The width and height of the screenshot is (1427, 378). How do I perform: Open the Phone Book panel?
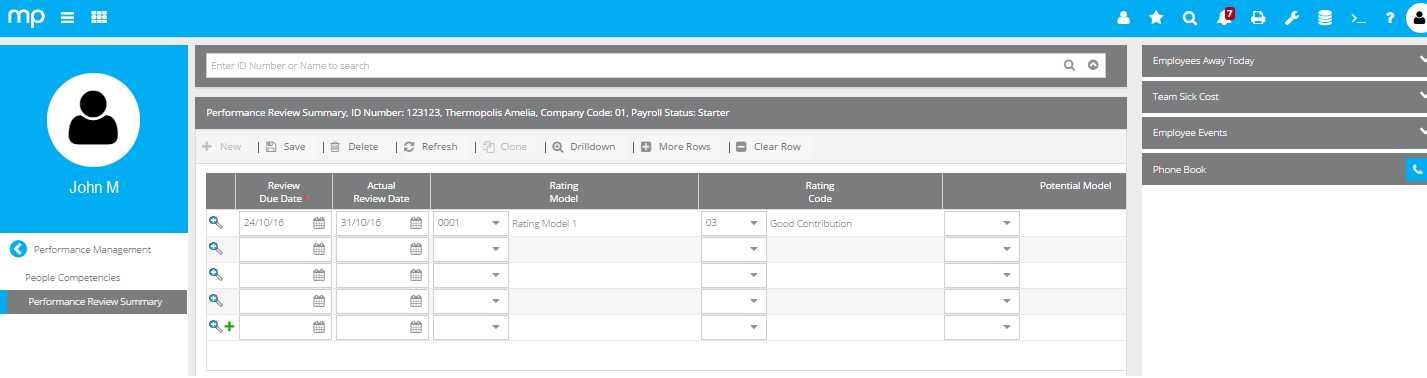(1273, 170)
